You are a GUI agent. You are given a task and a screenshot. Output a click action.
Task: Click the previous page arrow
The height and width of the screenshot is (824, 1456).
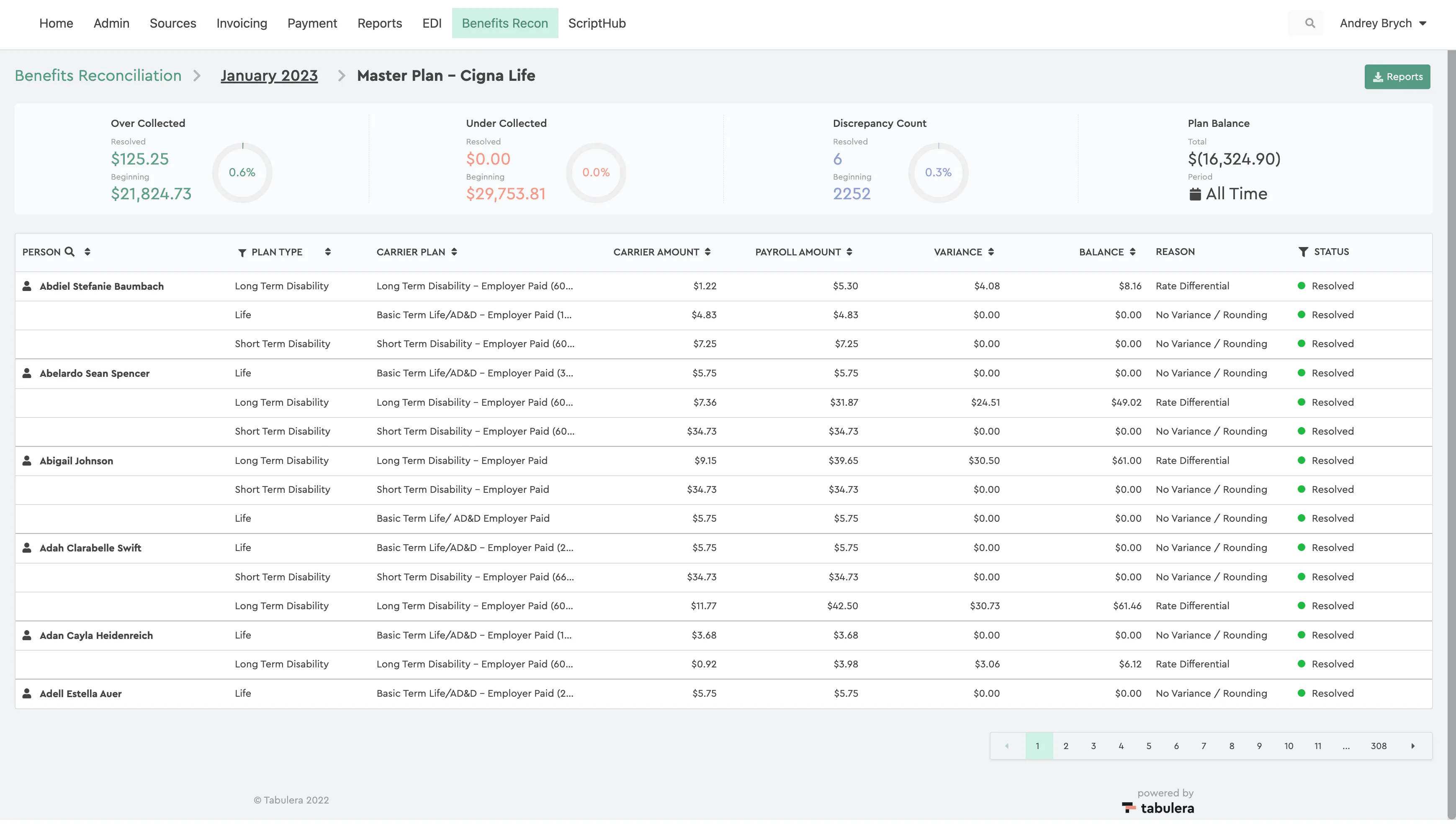click(1007, 746)
